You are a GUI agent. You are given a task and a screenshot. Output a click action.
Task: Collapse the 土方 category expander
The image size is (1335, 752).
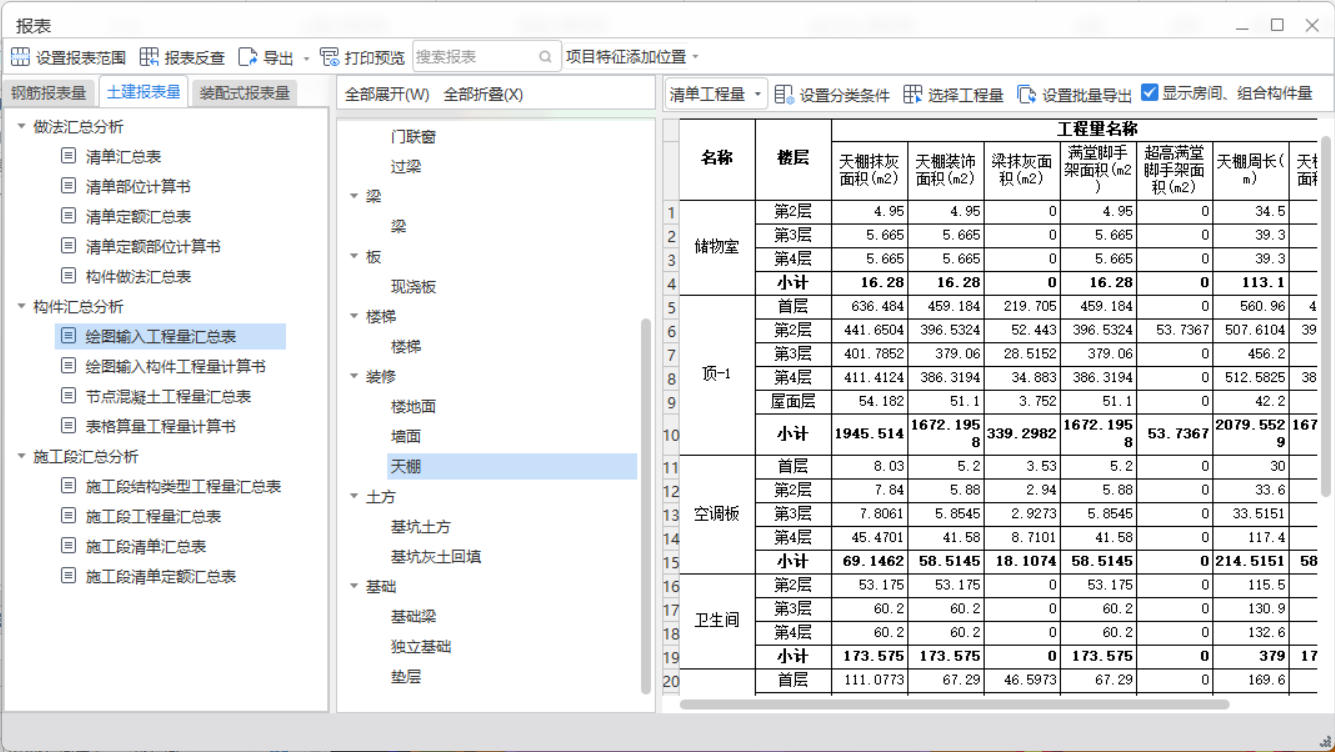pos(354,496)
